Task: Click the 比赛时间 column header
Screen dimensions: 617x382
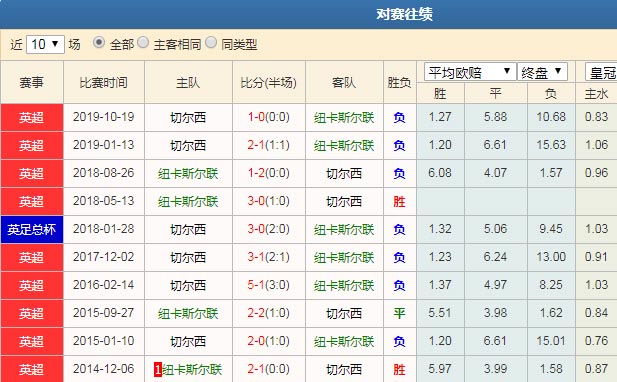Action: coord(104,82)
